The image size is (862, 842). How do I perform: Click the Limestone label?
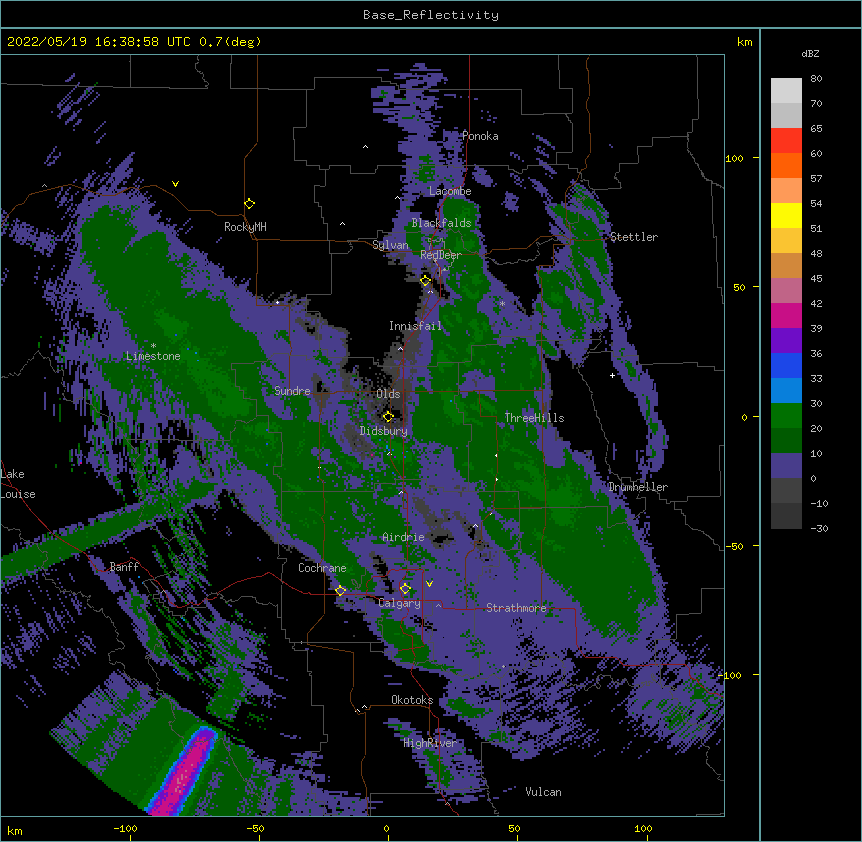pyautogui.click(x=153, y=356)
